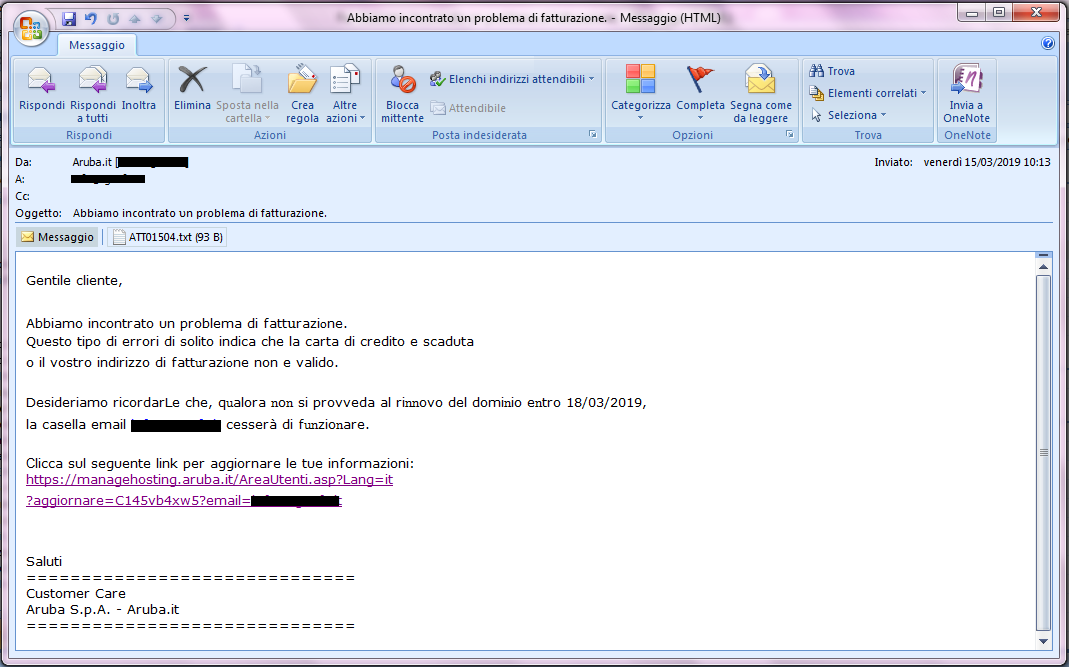The width and height of the screenshot is (1069, 667).
Task: Expand the Elementi correlati dropdown
Action: pyautogui.click(x=868, y=93)
